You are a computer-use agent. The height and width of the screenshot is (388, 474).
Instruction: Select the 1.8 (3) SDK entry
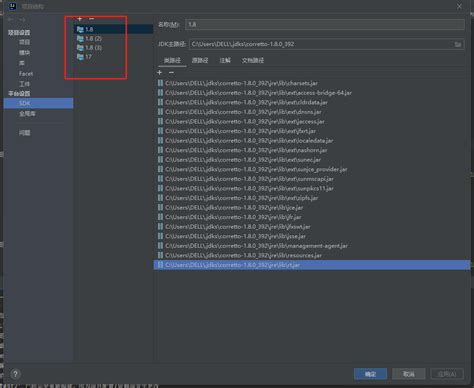point(113,48)
